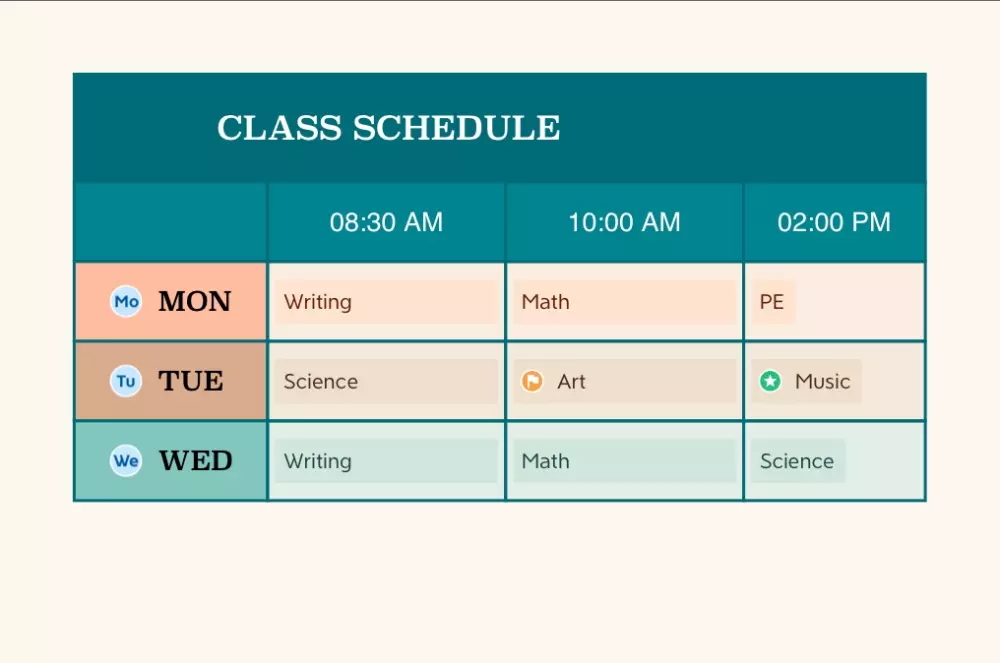Select the CLASS SCHEDULE title

(x=388, y=128)
